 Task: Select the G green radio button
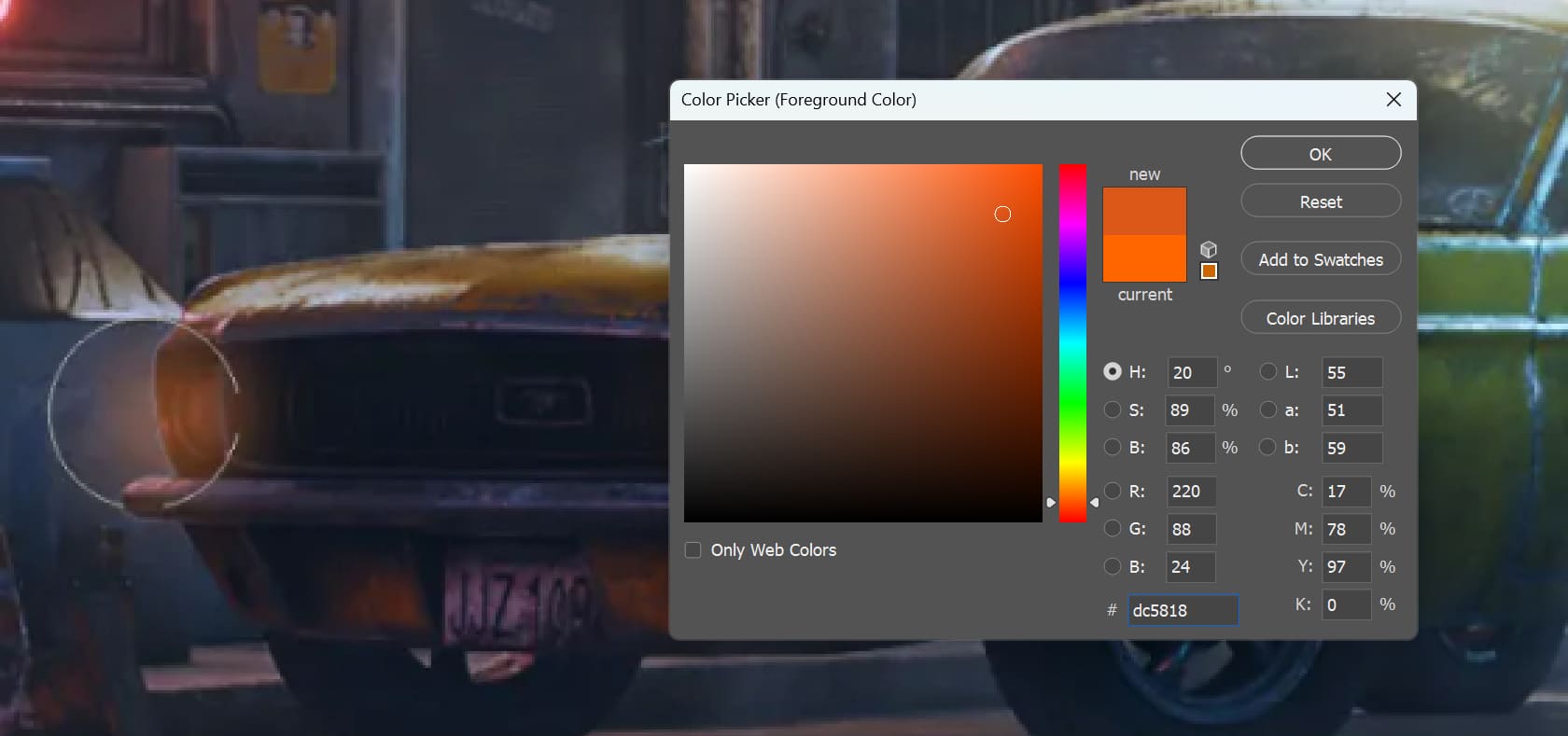(x=1113, y=528)
